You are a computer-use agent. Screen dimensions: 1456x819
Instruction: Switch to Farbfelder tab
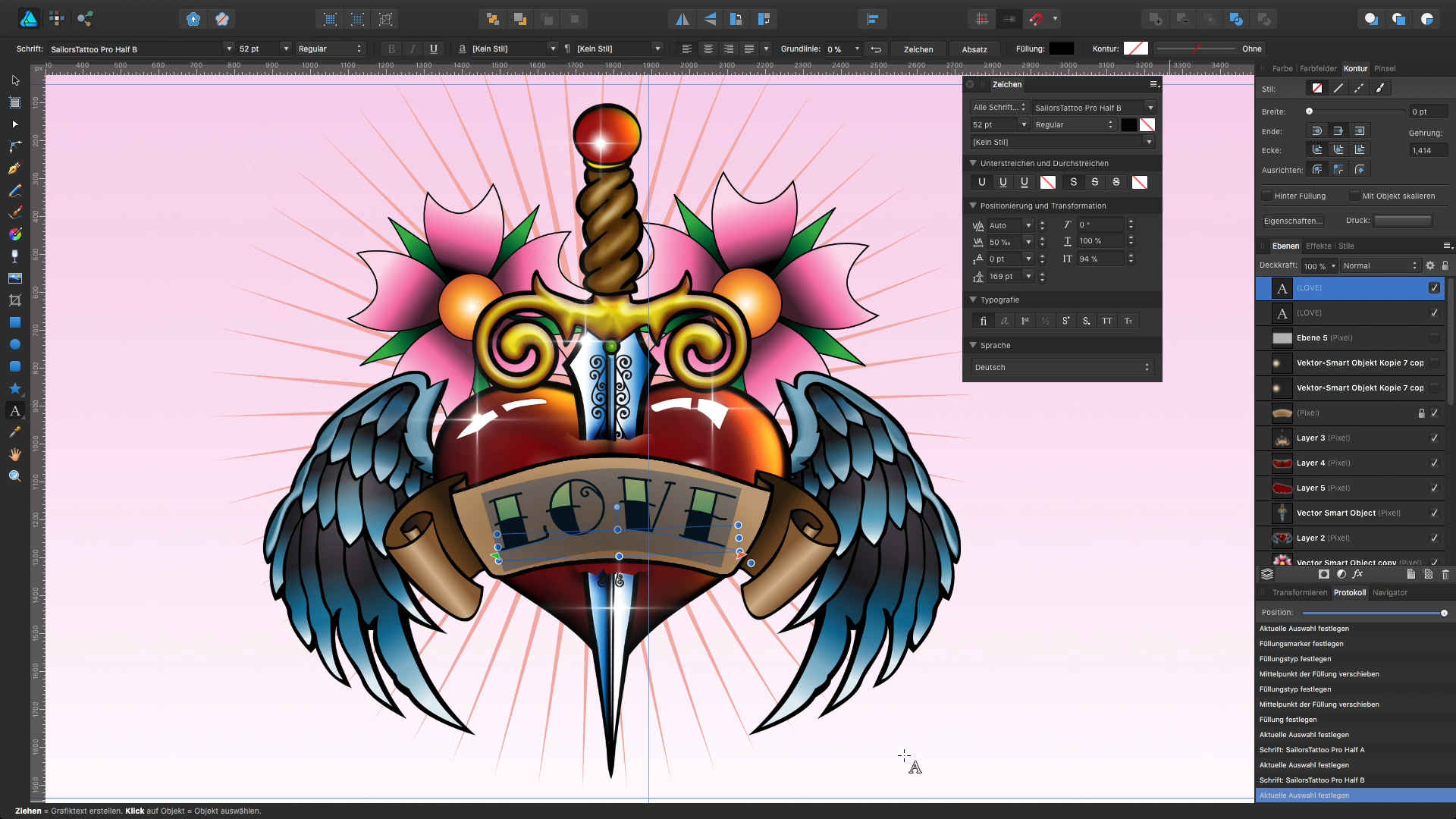click(1318, 68)
